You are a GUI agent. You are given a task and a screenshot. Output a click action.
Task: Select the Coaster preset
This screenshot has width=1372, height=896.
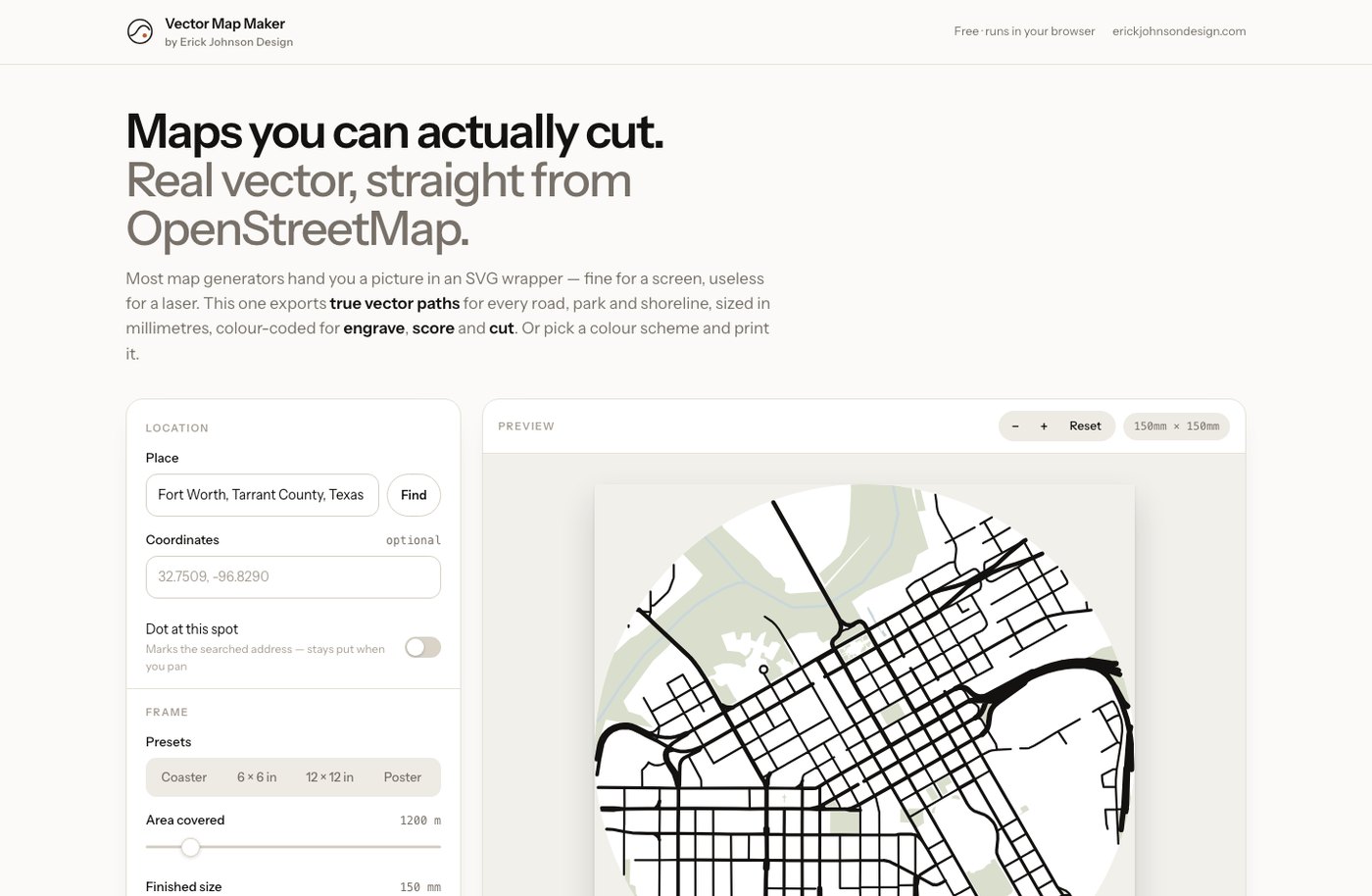click(x=184, y=777)
